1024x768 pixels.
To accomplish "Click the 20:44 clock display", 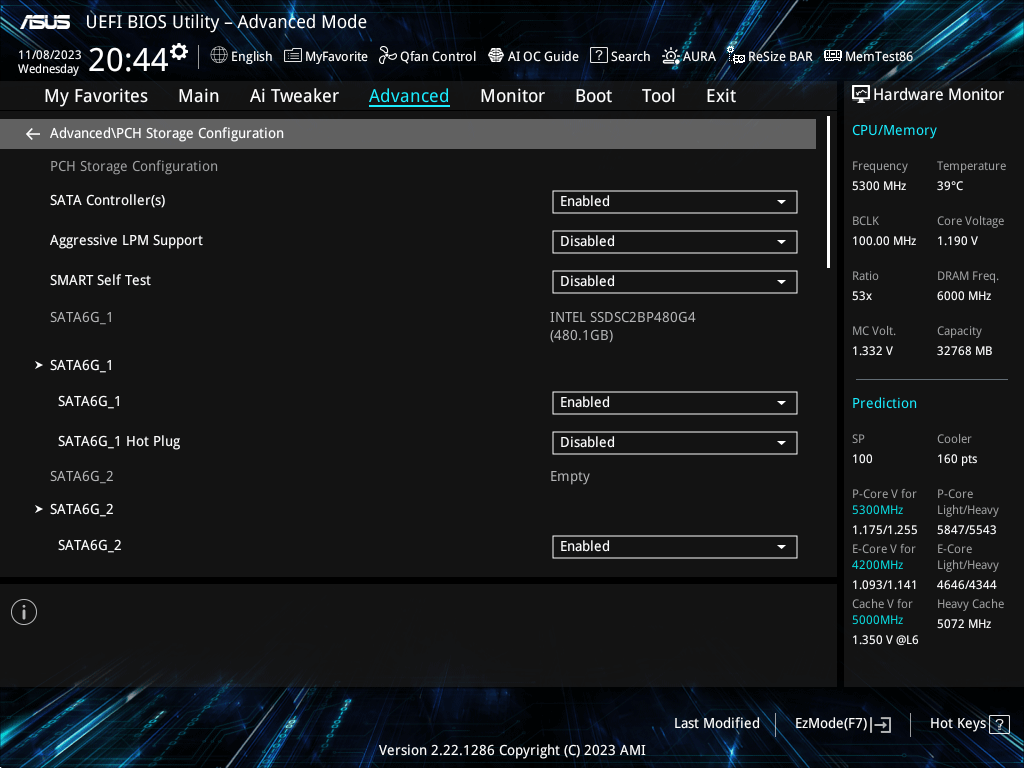I will click(x=128, y=59).
